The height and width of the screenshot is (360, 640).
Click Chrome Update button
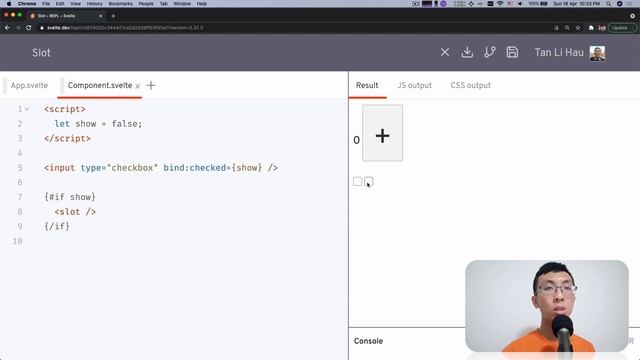click(x=622, y=28)
